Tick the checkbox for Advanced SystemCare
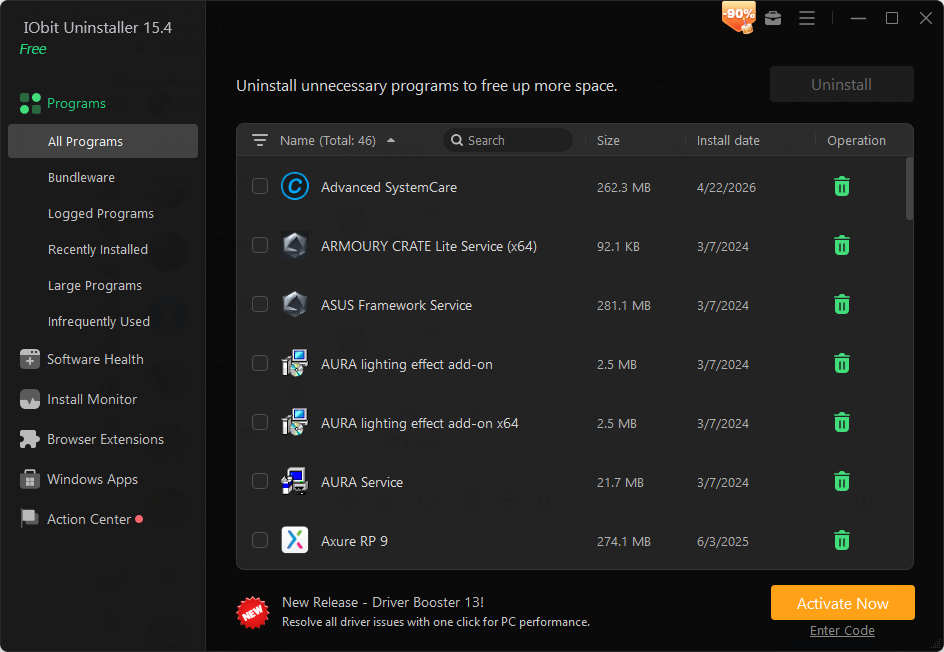944x652 pixels. pyautogui.click(x=260, y=186)
